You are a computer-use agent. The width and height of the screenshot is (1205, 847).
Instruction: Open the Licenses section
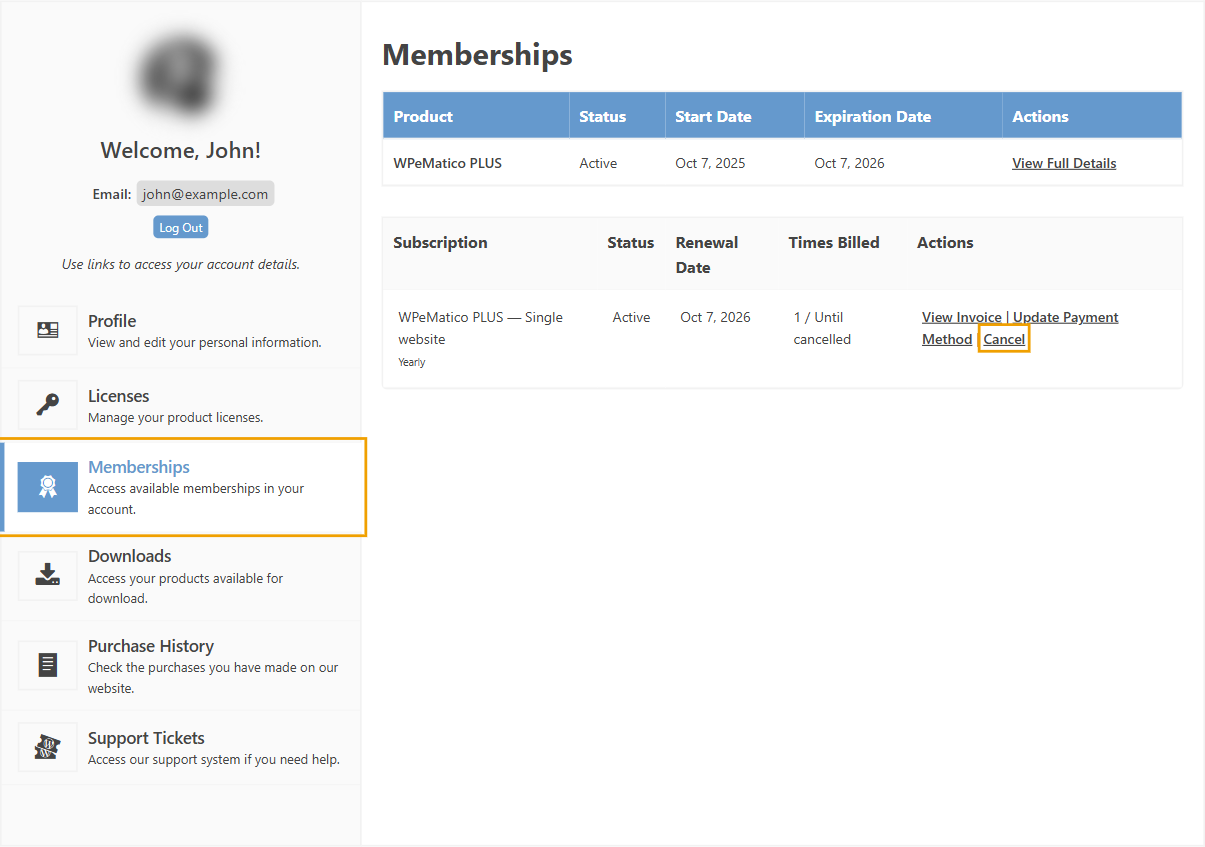pyautogui.click(x=181, y=405)
